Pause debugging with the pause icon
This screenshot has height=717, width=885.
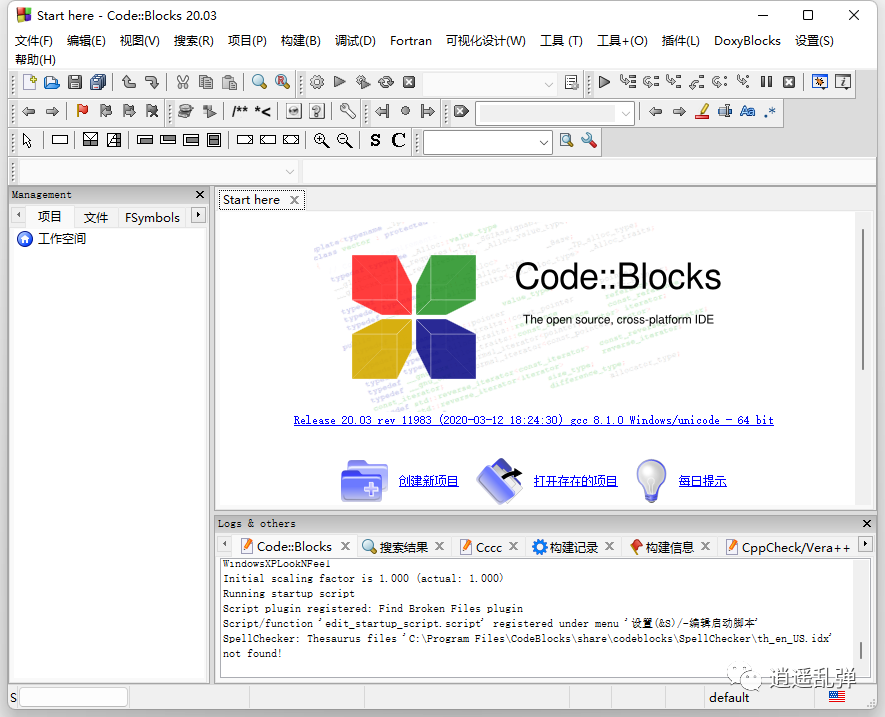(x=765, y=83)
